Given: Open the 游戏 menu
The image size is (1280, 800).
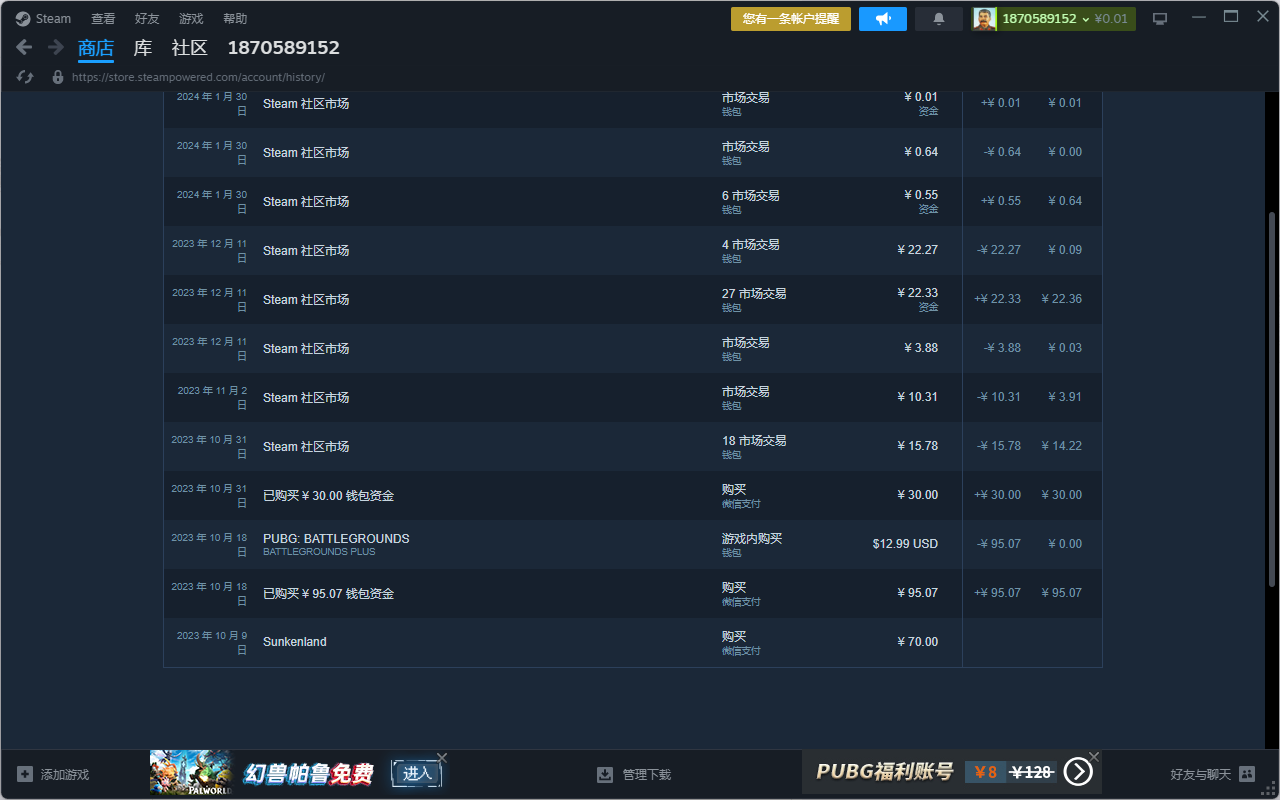Looking at the screenshot, I should pyautogui.click(x=191, y=19).
